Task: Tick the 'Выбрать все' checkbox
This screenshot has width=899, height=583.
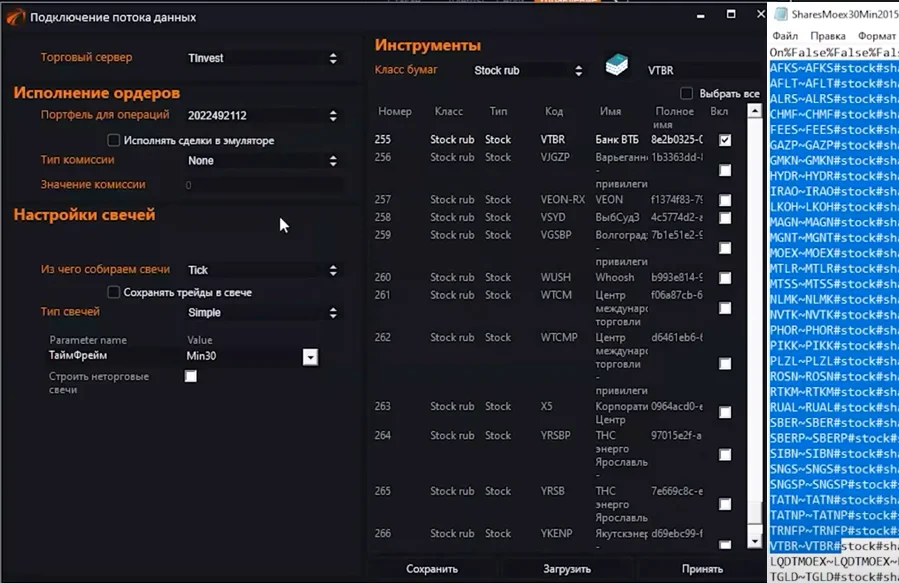Action: [x=686, y=93]
